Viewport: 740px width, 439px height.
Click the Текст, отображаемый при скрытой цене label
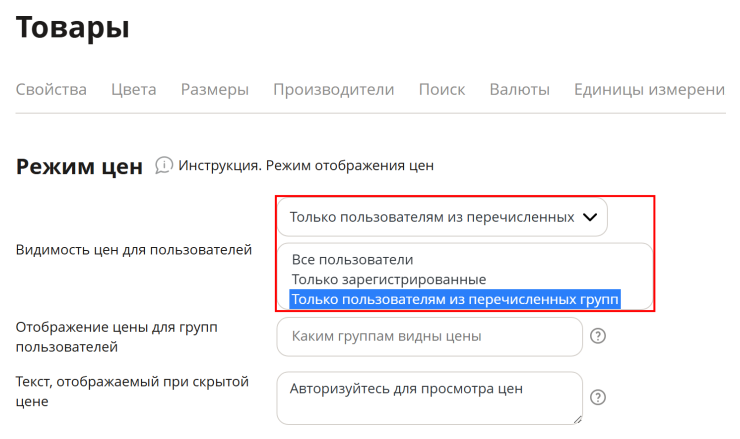point(132,391)
